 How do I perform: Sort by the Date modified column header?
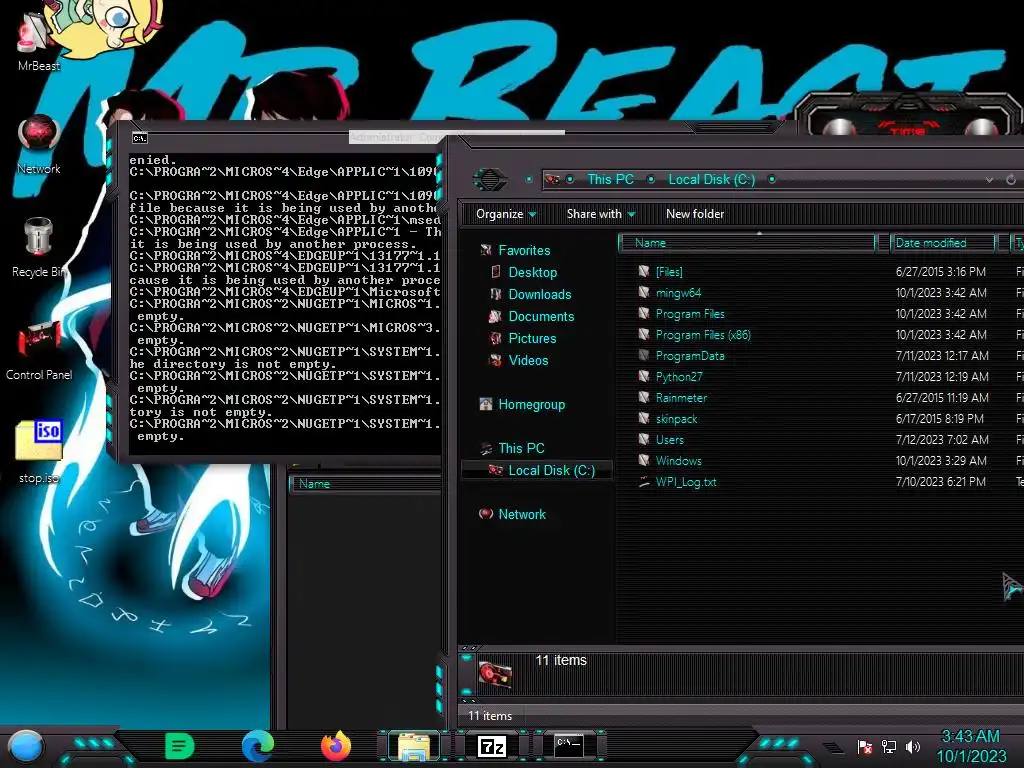click(942, 243)
